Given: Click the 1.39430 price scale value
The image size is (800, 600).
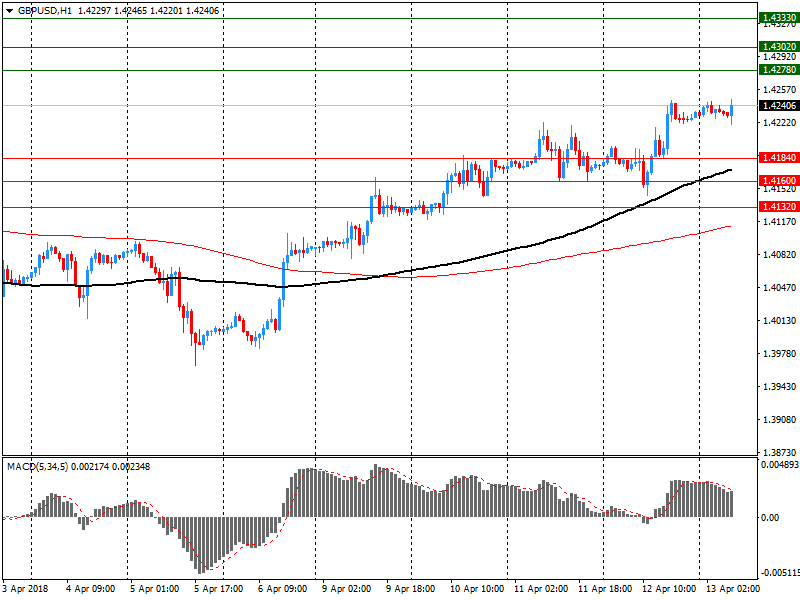Looking at the screenshot, I should pos(779,387).
